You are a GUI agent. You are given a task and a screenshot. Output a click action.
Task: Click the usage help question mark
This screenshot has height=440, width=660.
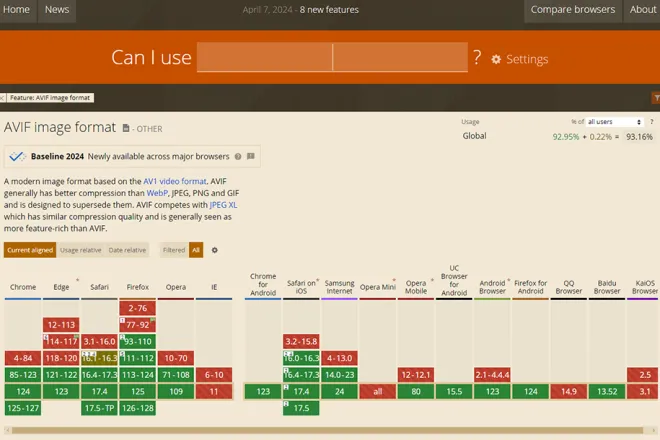coord(652,122)
